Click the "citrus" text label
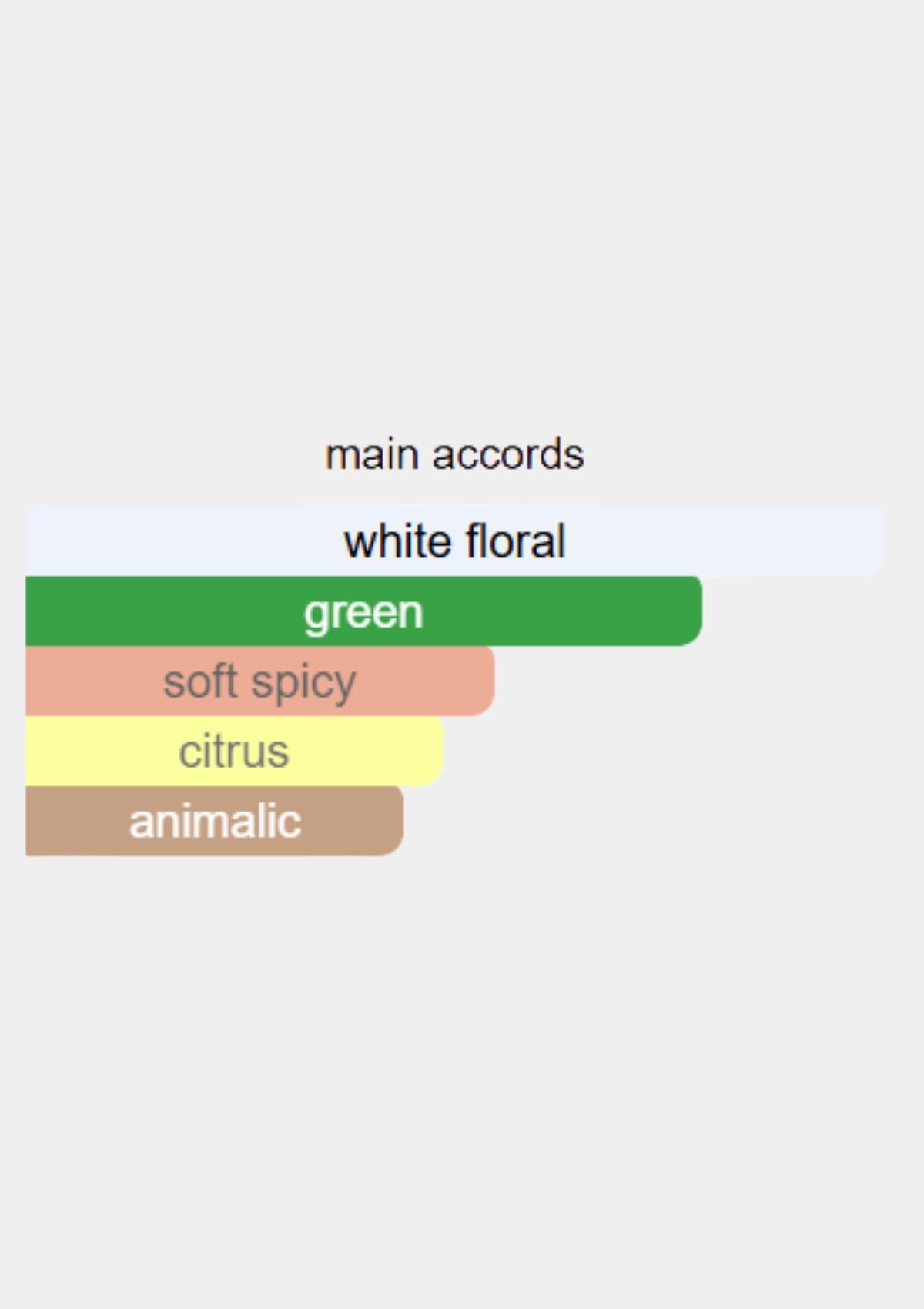Screen dimensions: 924x1309 [234, 752]
